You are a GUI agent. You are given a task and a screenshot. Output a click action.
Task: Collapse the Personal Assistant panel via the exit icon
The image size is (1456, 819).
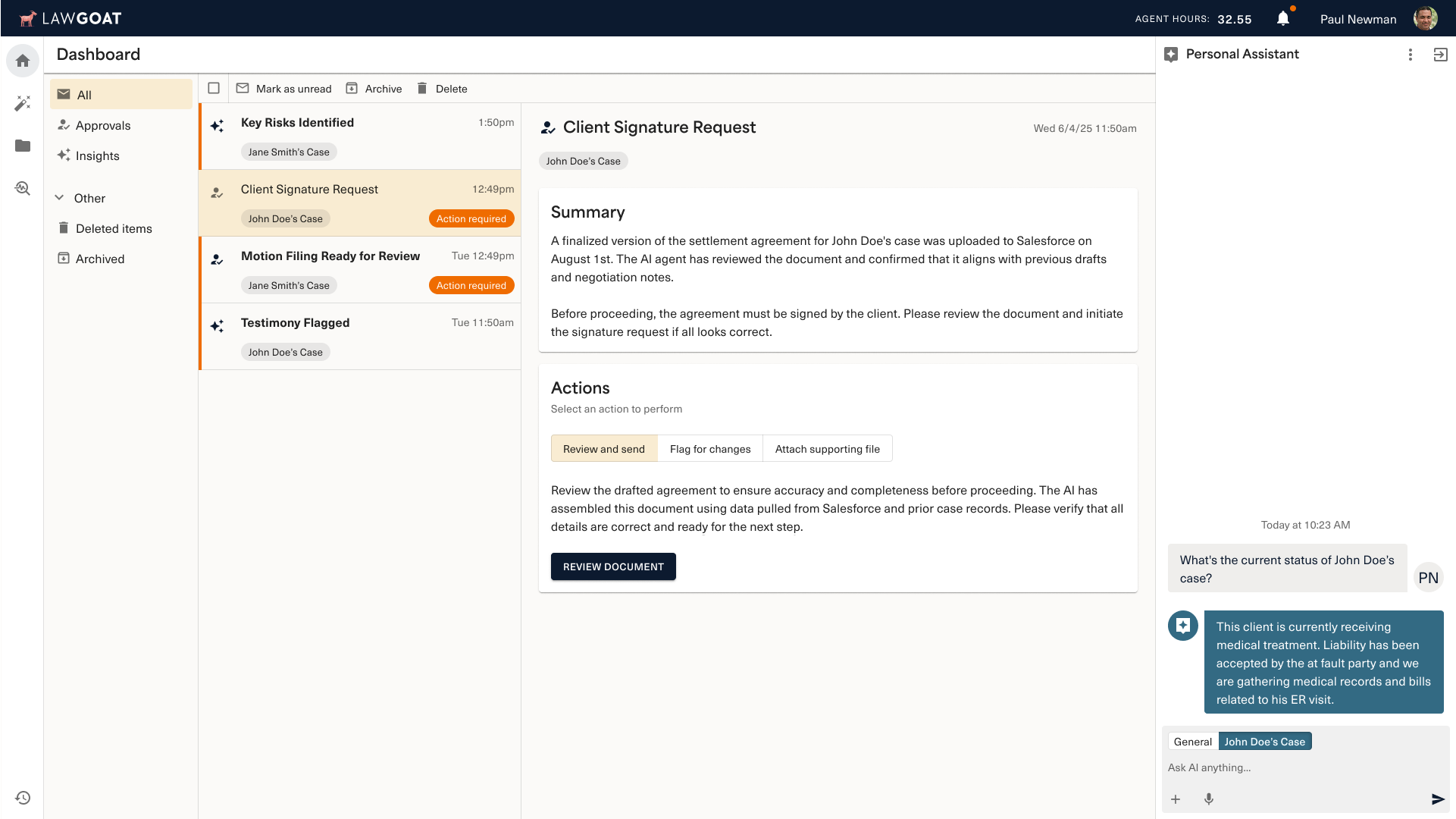pos(1439,54)
